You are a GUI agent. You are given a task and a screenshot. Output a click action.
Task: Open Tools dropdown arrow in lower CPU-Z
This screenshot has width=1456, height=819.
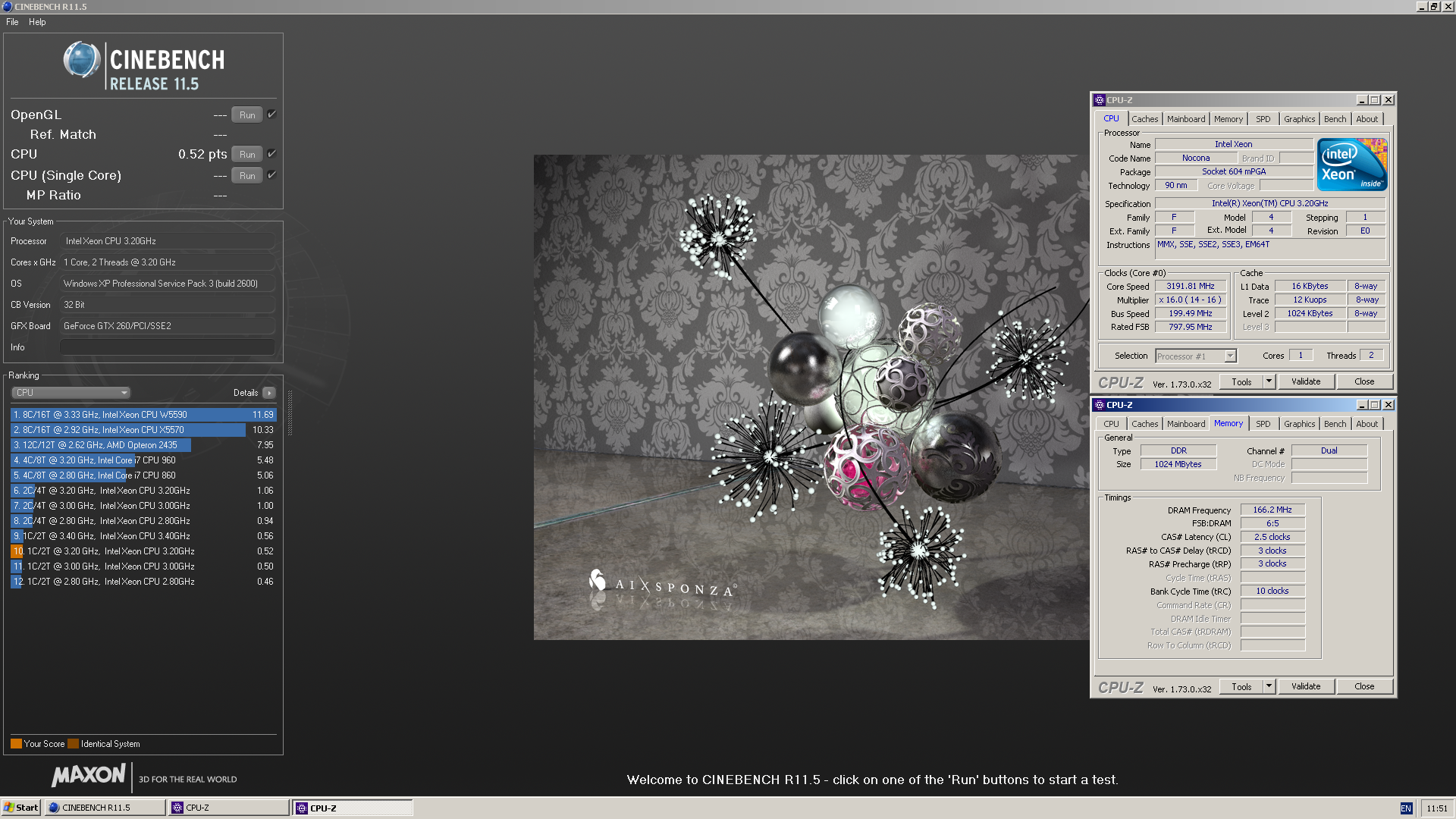click(x=1269, y=687)
